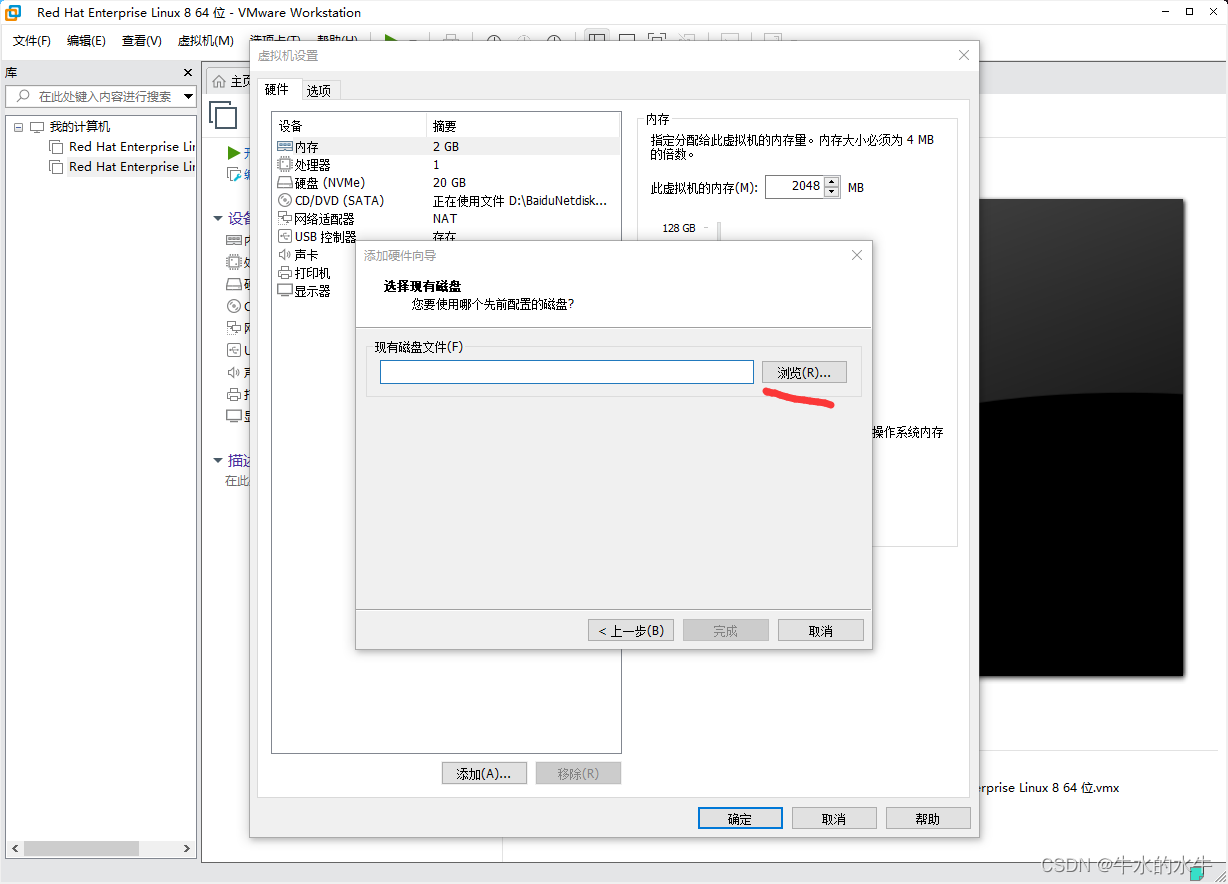This screenshot has height=884, width=1228.
Task: Select the 显示器 monitor icon
Action: (x=285, y=290)
